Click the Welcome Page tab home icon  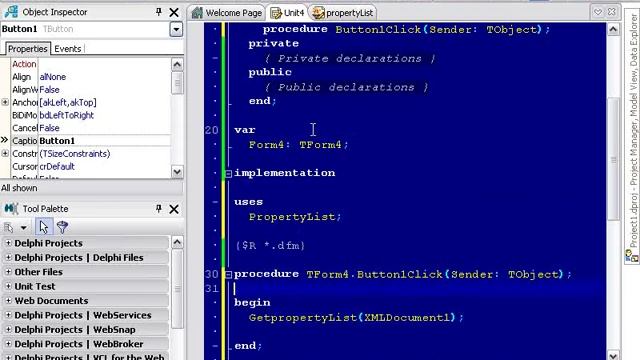(x=197, y=13)
